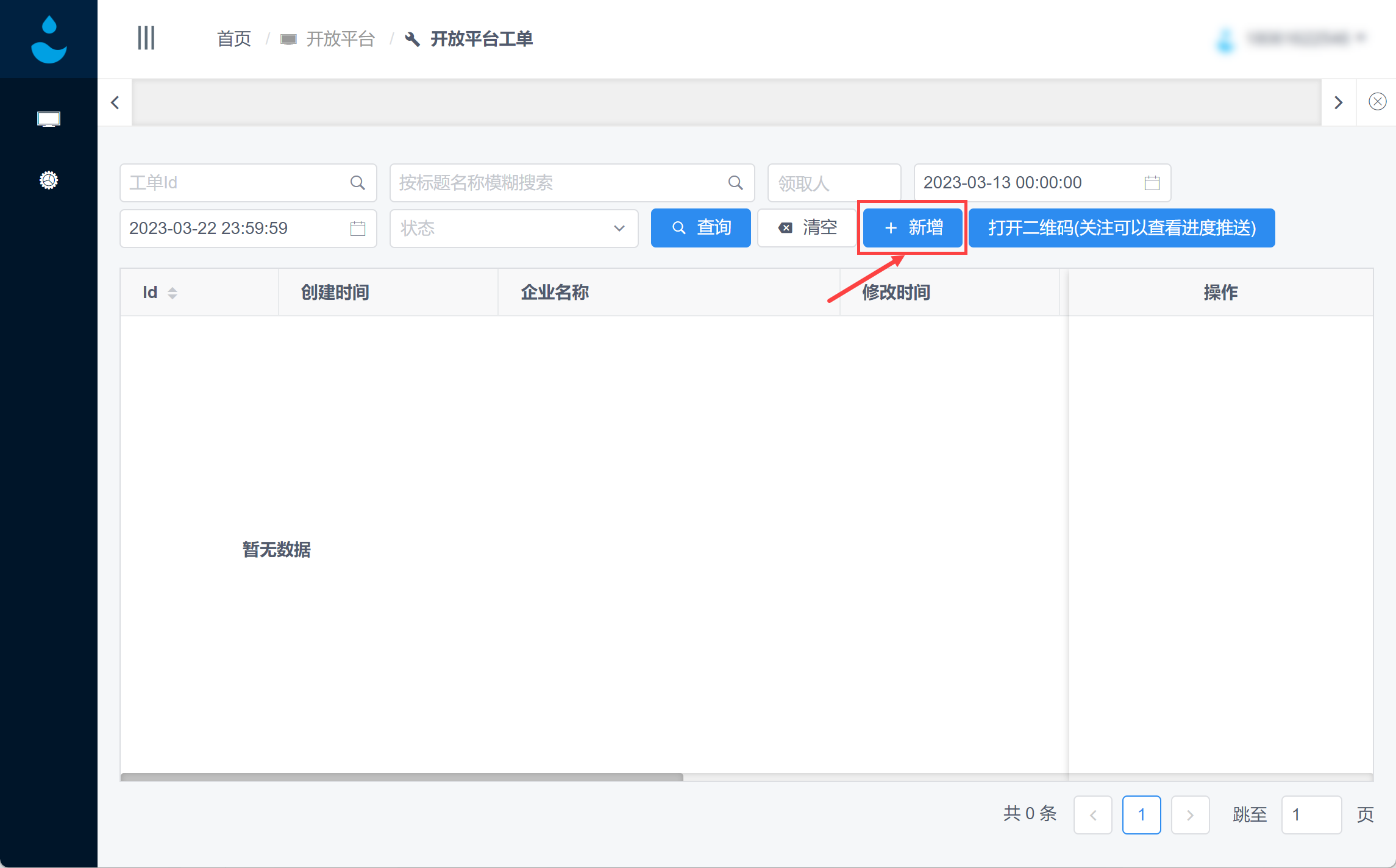
Task: Click the 新增 add button
Action: (x=913, y=228)
